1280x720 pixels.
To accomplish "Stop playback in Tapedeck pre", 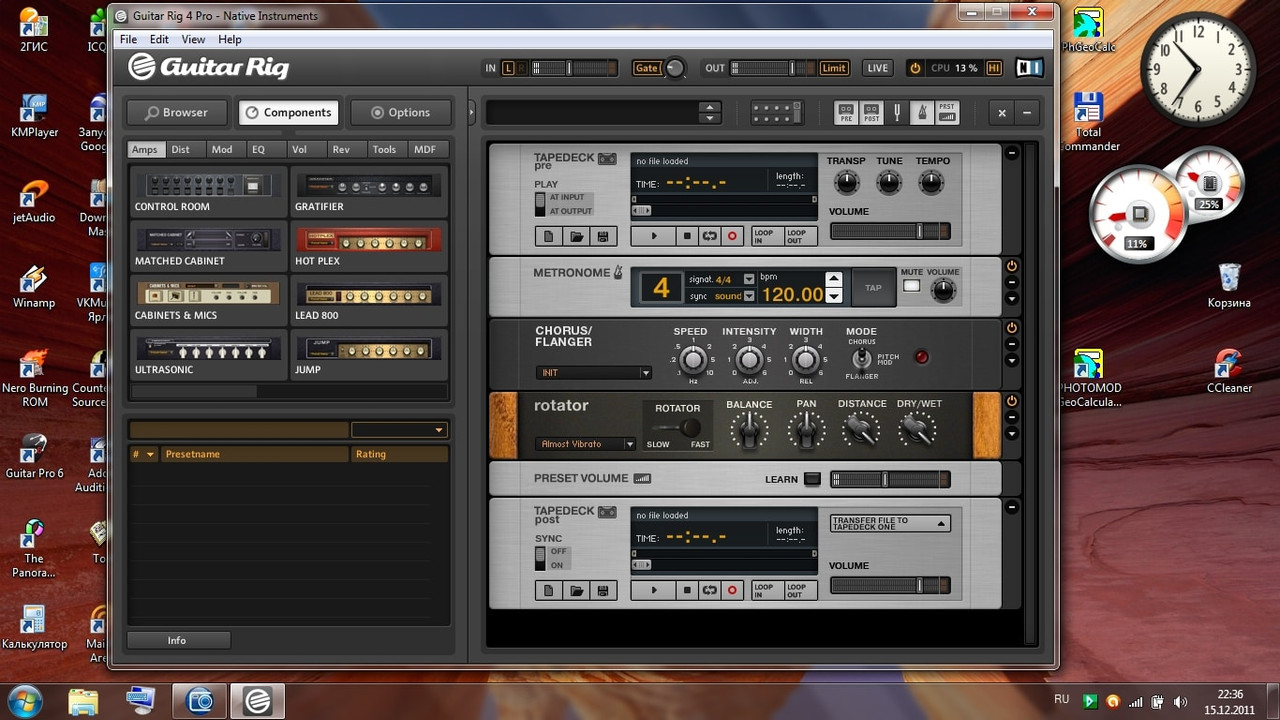I will click(x=686, y=236).
